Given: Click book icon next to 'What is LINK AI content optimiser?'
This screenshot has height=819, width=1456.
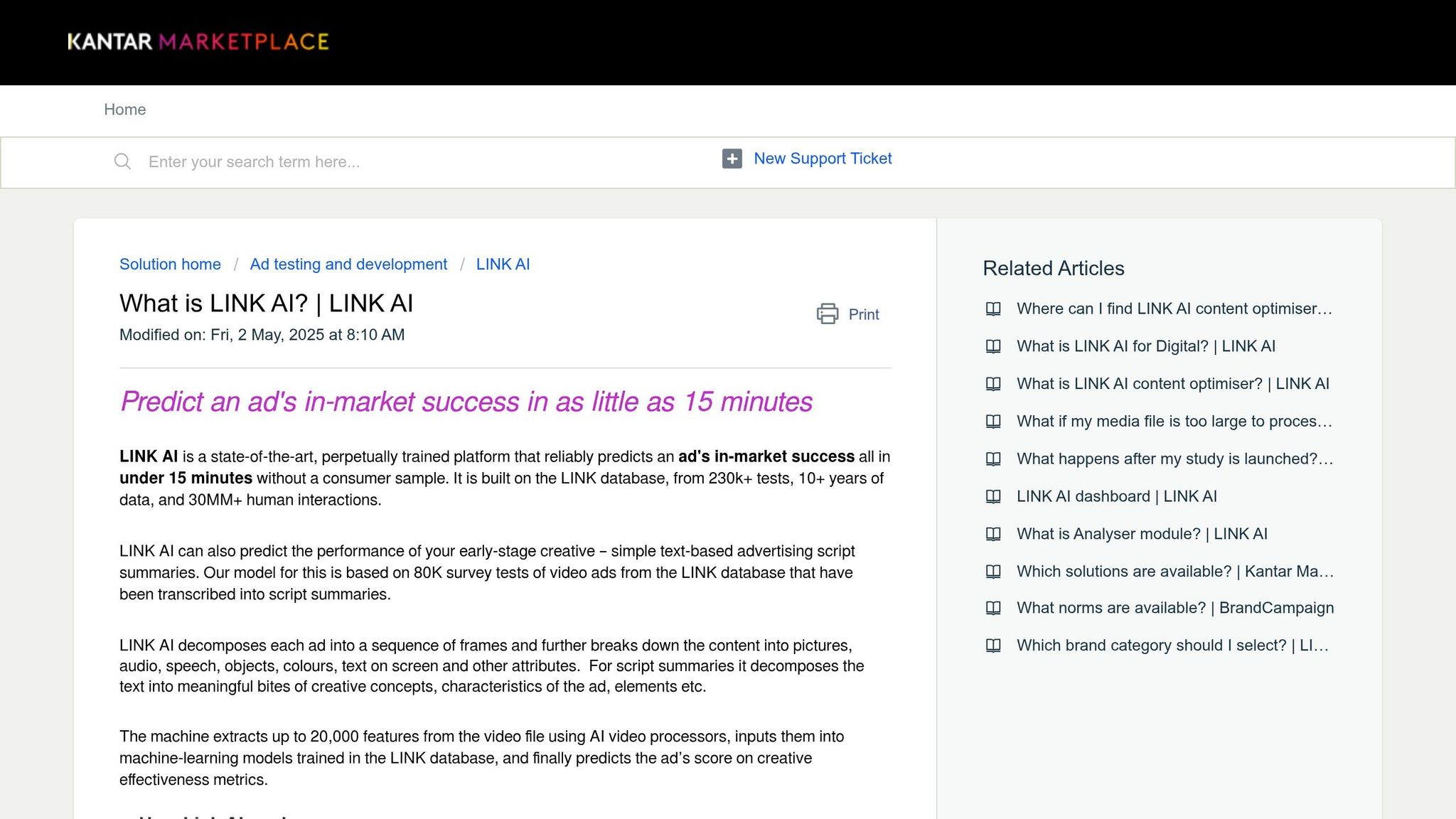Looking at the screenshot, I should 993,384.
